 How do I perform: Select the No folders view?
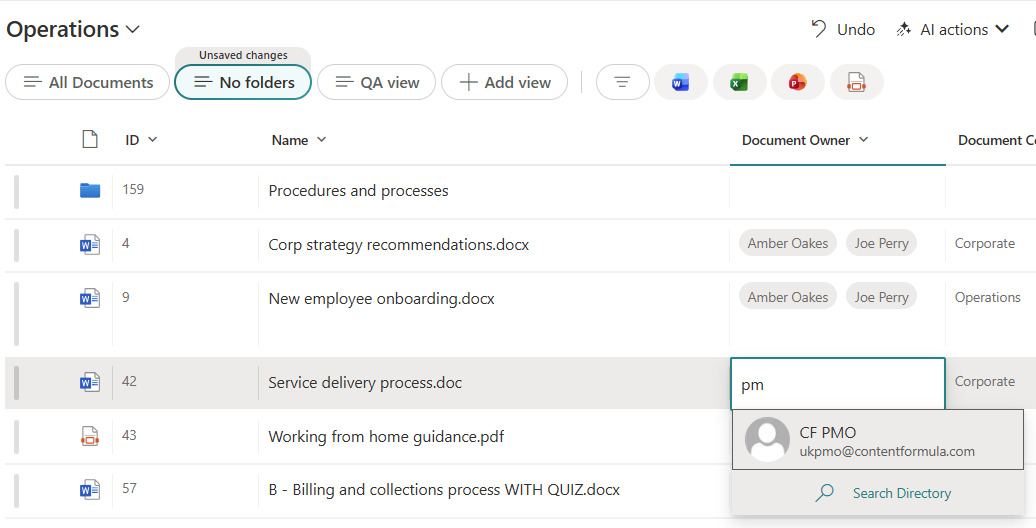coord(243,83)
